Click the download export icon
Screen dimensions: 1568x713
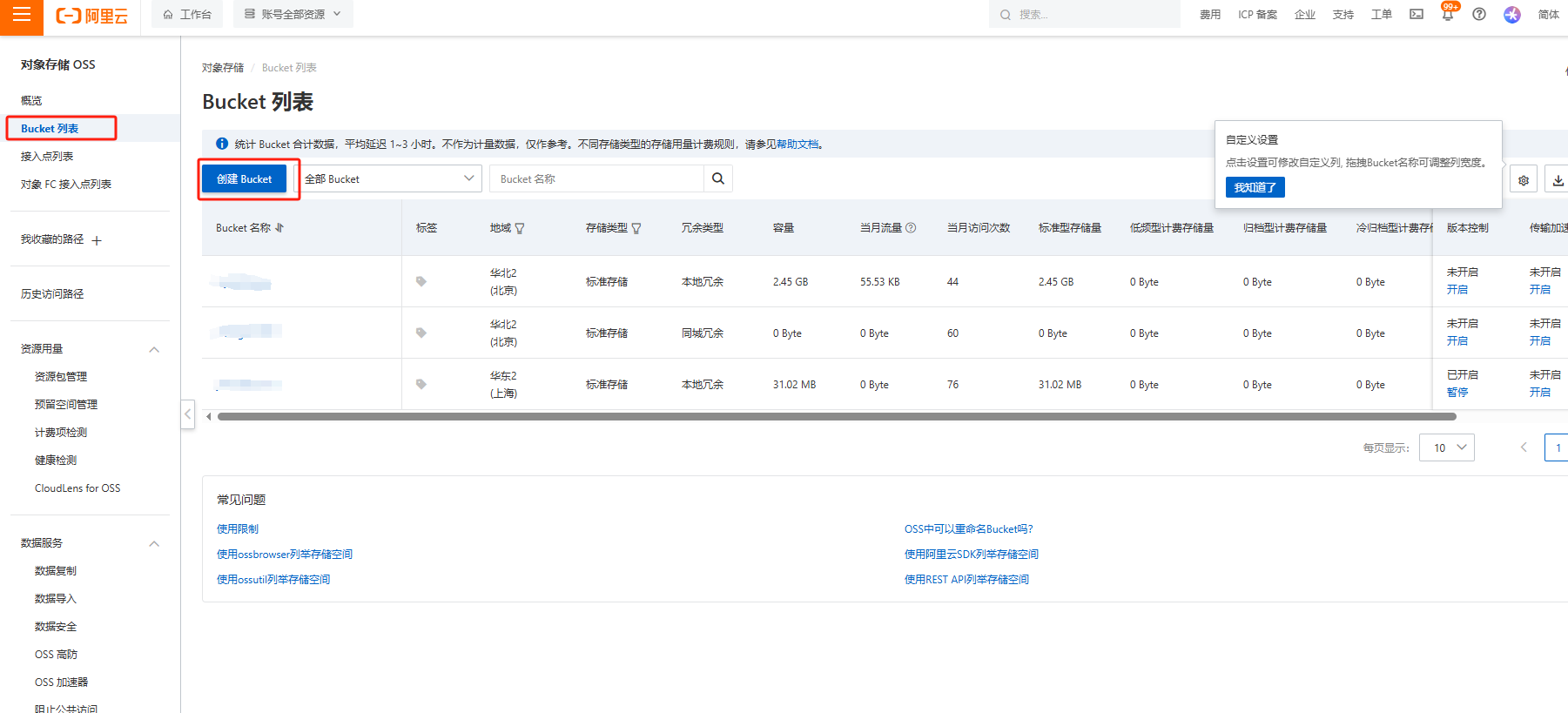click(x=1558, y=180)
